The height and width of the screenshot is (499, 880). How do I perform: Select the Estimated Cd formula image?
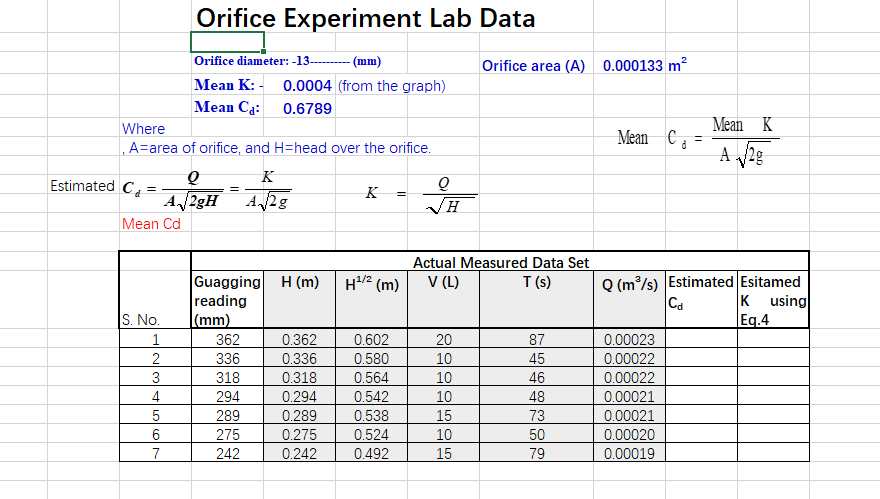pyautogui.click(x=207, y=190)
